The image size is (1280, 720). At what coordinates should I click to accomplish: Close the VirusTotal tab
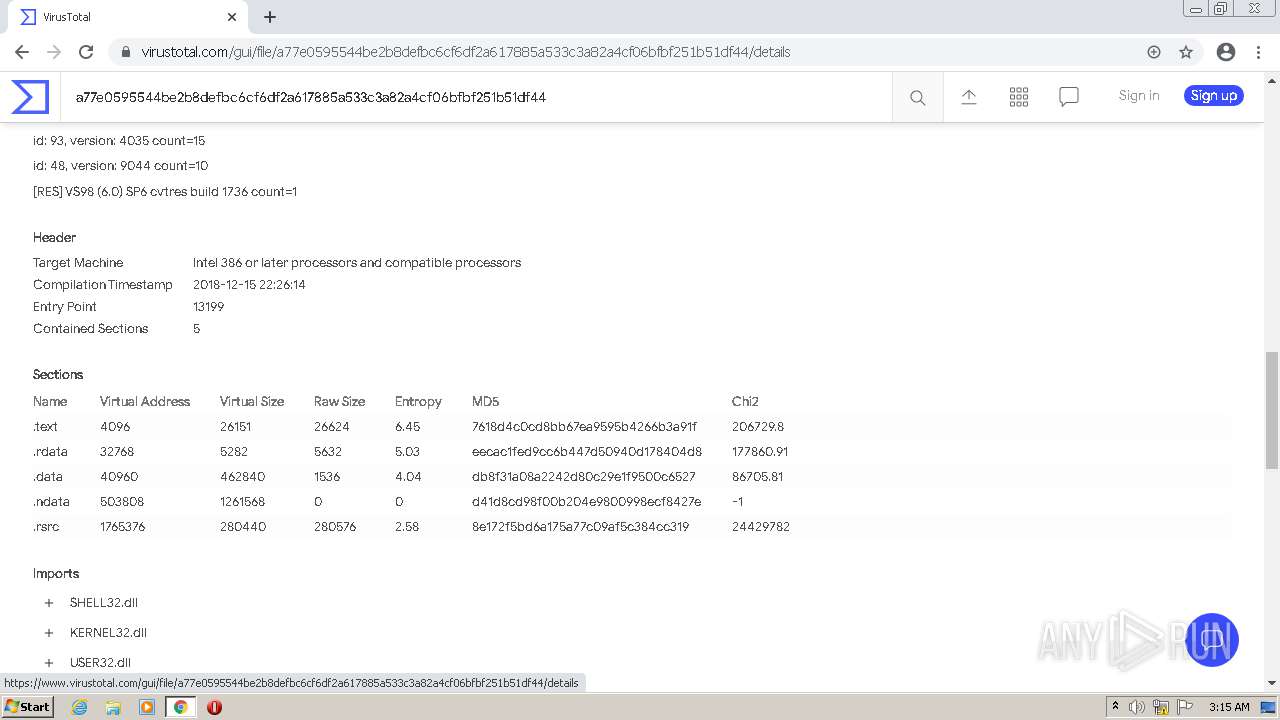(x=232, y=17)
